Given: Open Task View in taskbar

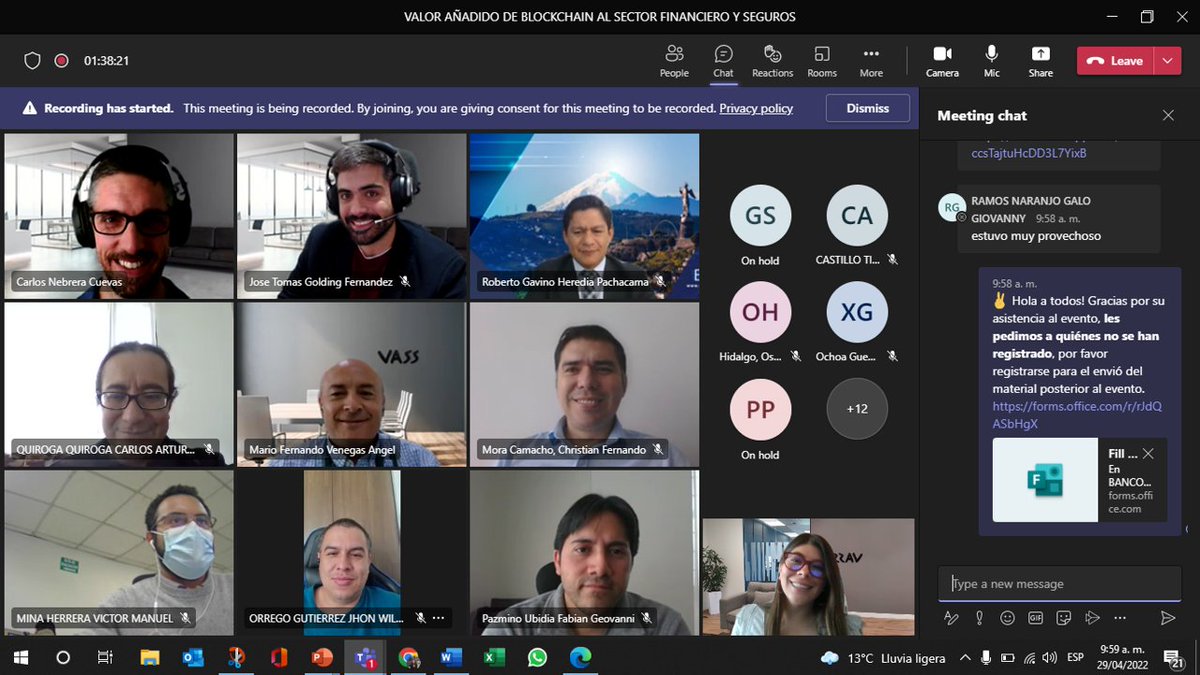Looking at the screenshot, I should [x=105, y=657].
